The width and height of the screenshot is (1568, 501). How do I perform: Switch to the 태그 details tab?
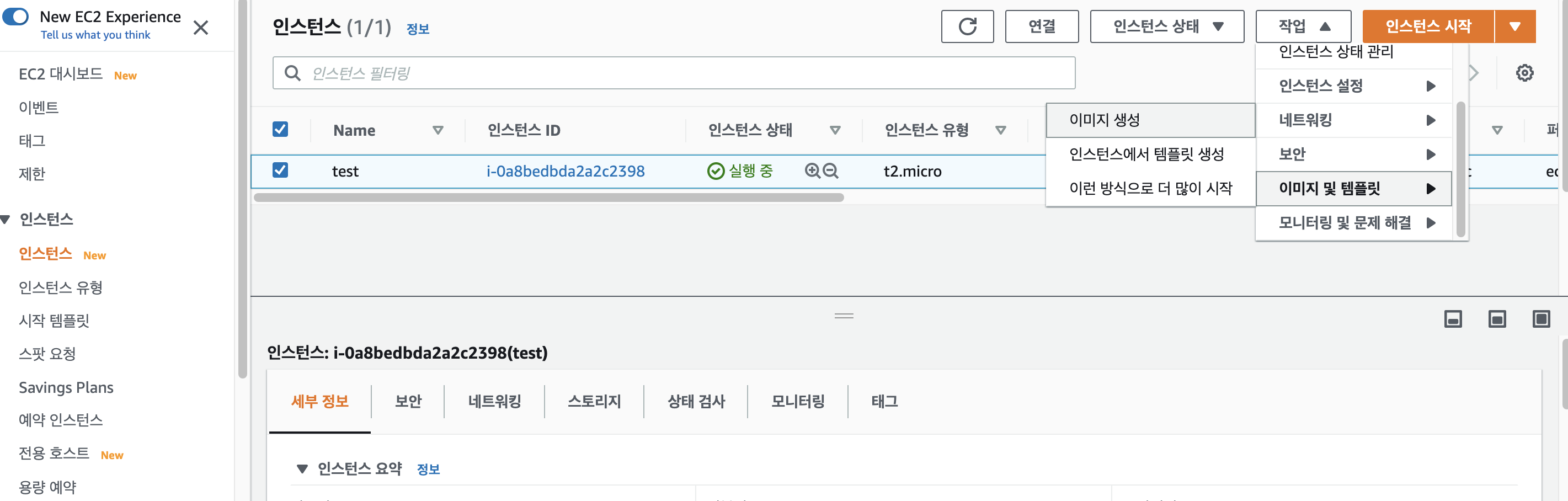pos(884,401)
